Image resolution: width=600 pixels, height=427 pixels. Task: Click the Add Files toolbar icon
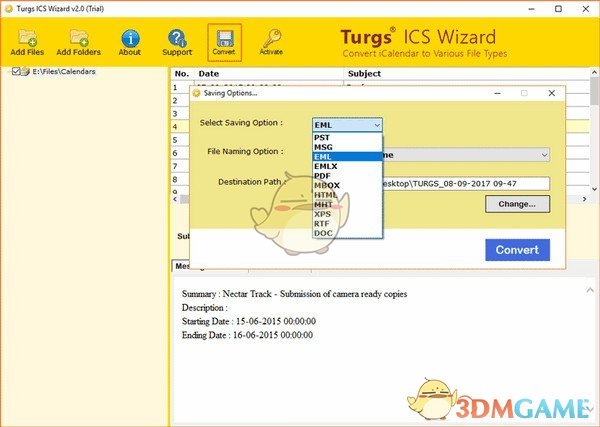click(27, 42)
